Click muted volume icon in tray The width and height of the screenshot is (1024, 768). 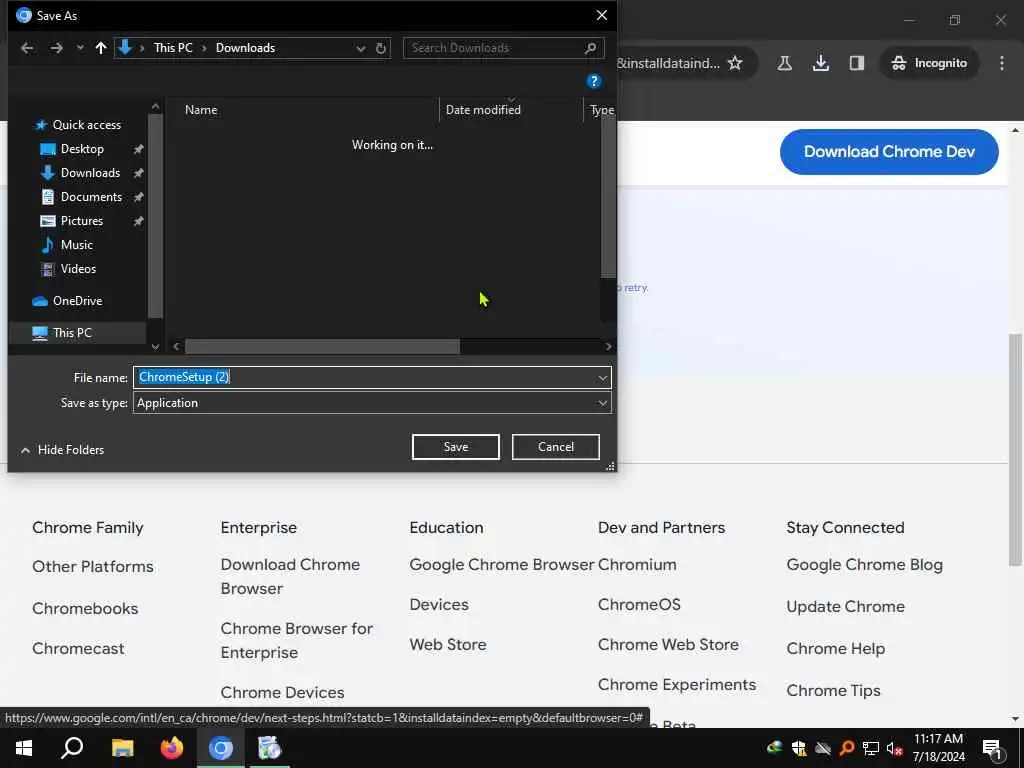click(x=894, y=749)
